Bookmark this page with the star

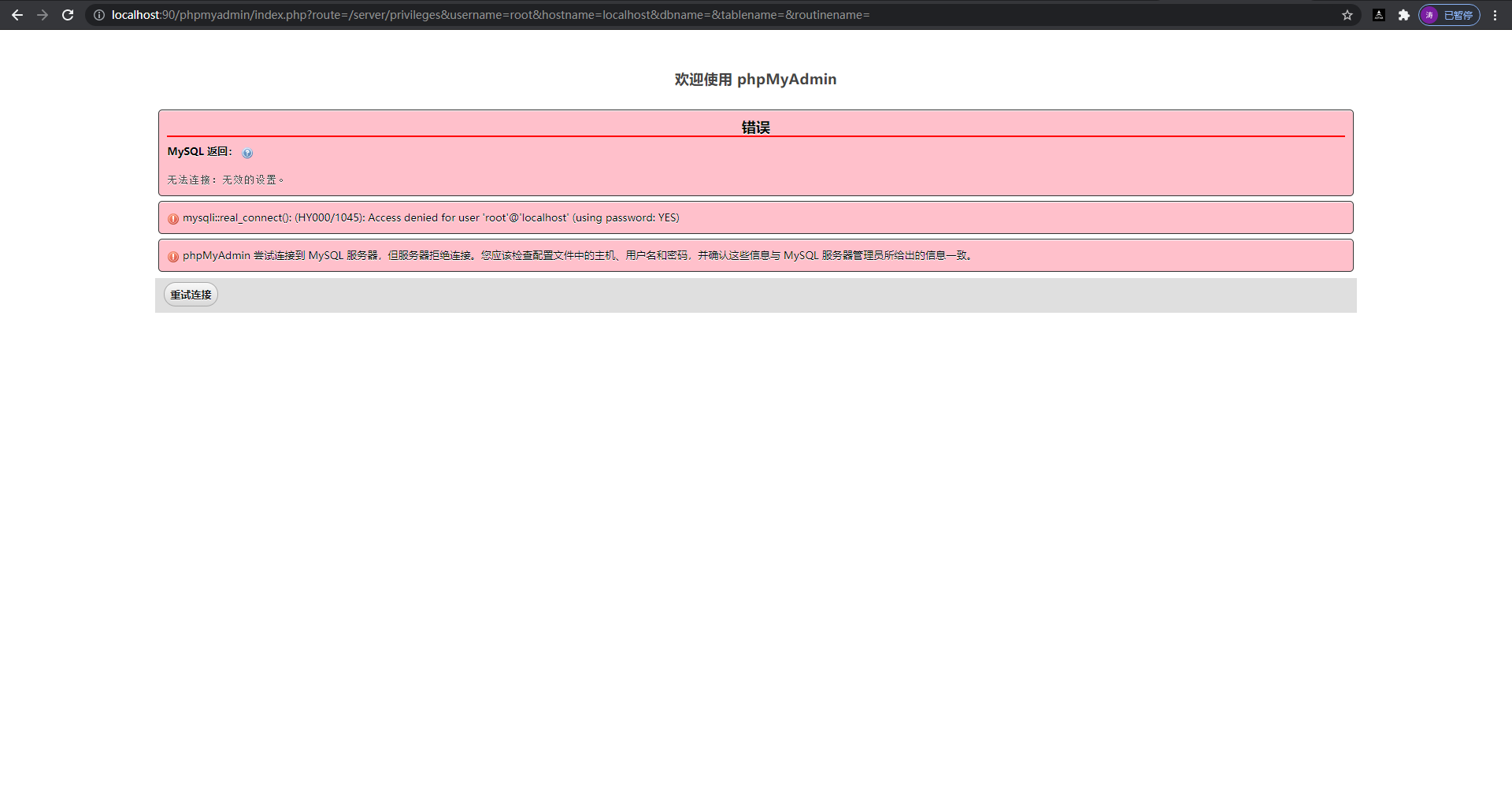coord(1347,15)
